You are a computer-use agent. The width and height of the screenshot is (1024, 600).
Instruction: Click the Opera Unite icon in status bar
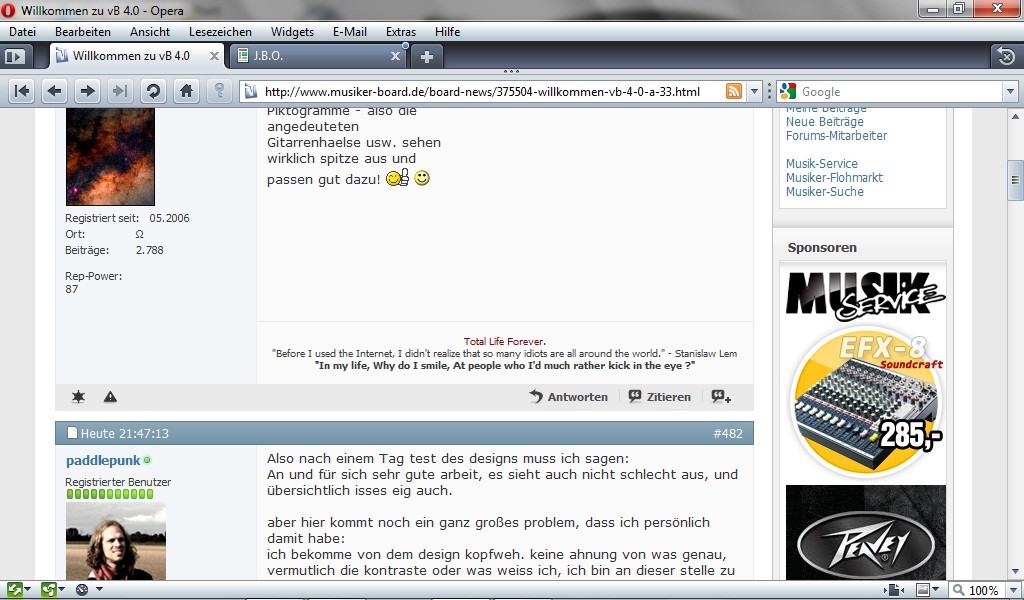(x=48, y=590)
